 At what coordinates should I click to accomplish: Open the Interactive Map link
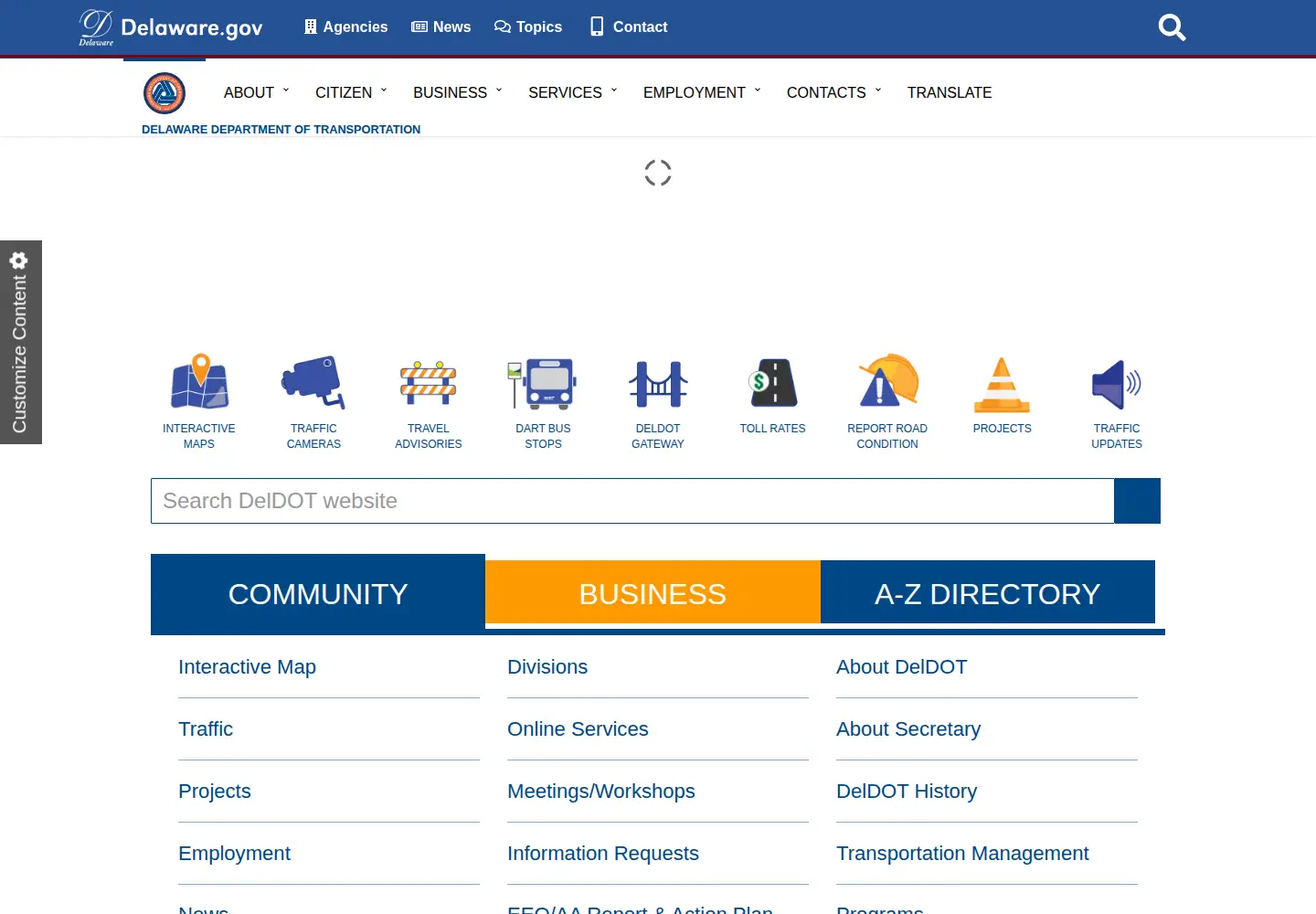(x=247, y=667)
